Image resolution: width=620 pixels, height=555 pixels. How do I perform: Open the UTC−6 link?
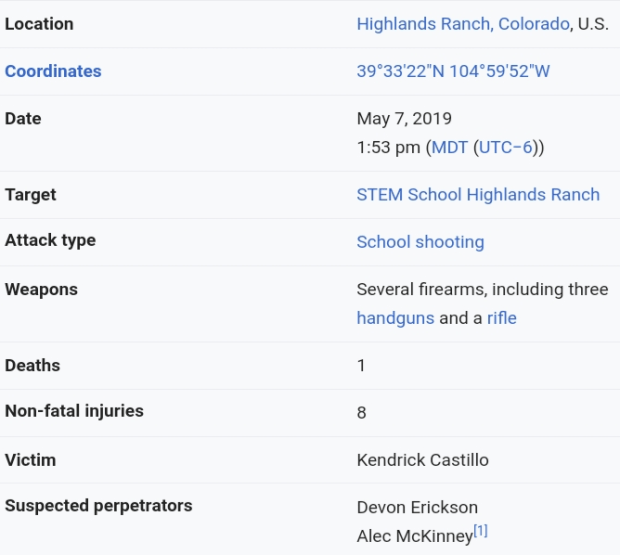[507, 147]
